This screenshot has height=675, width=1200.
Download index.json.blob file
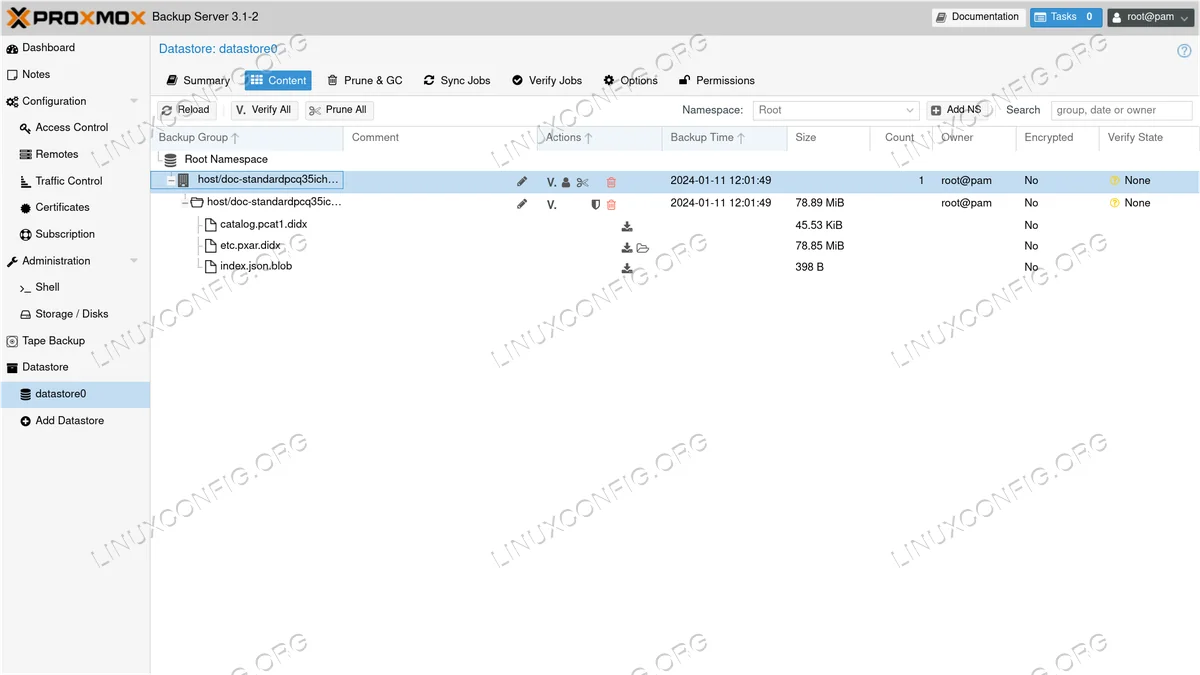point(627,268)
